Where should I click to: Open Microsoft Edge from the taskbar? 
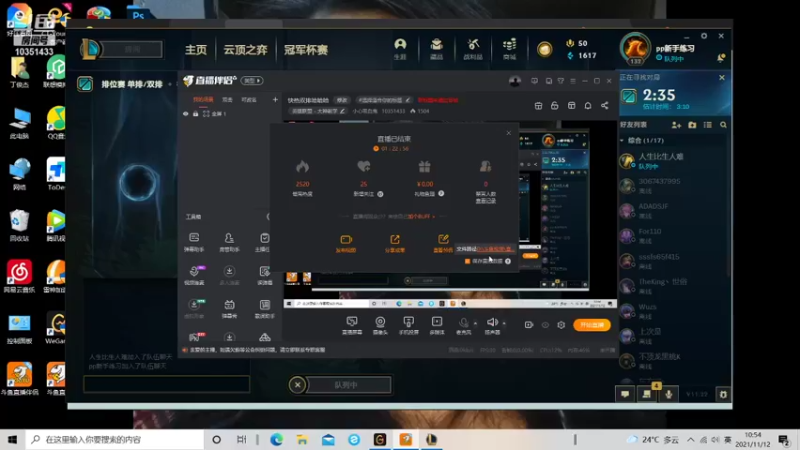point(277,439)
